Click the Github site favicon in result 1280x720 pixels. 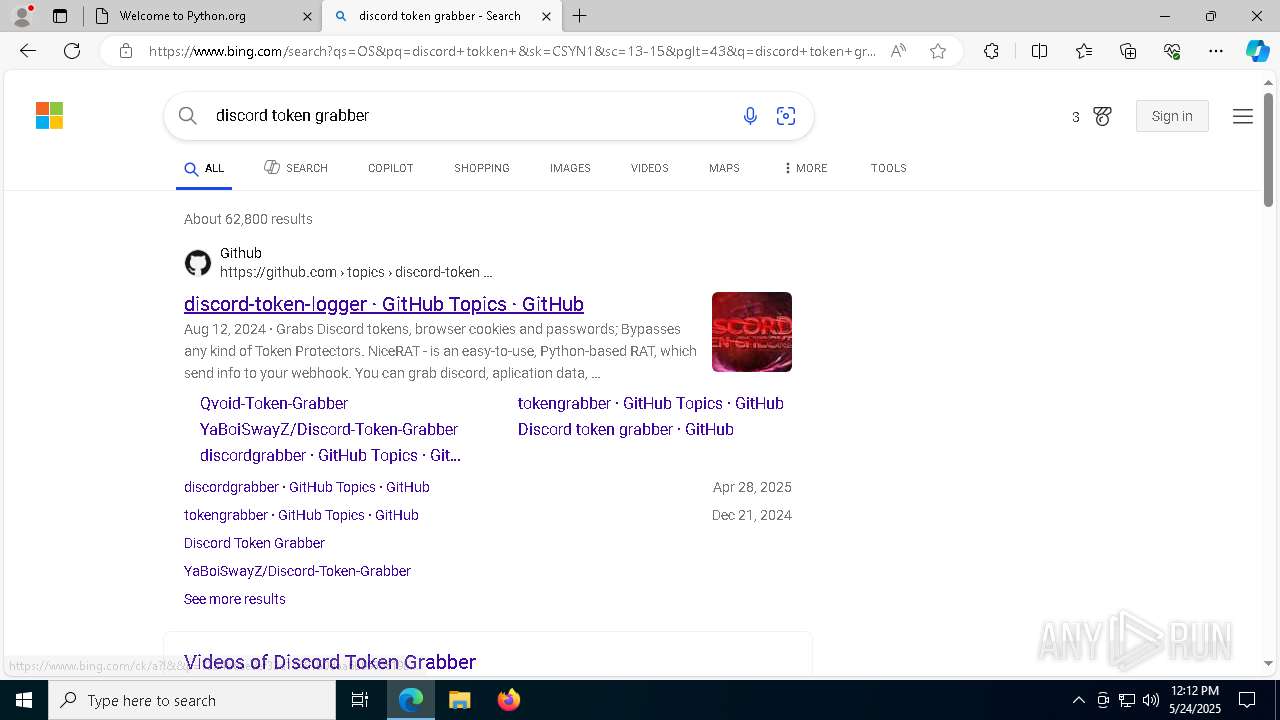(x=198, y=263)
